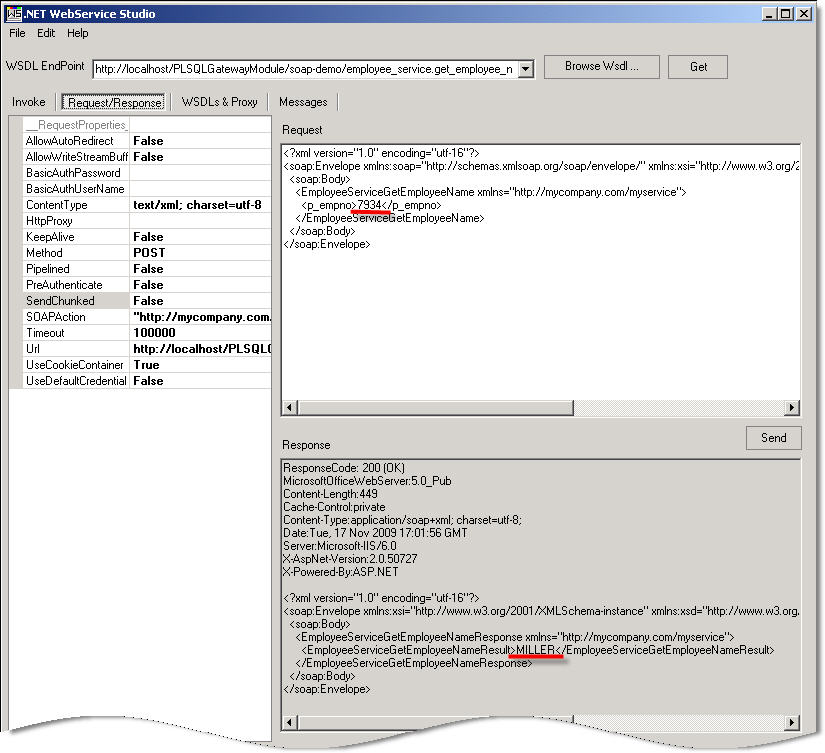Click the Browse Wsdl button
825x753 pixels.
click(x=601, y=67)
